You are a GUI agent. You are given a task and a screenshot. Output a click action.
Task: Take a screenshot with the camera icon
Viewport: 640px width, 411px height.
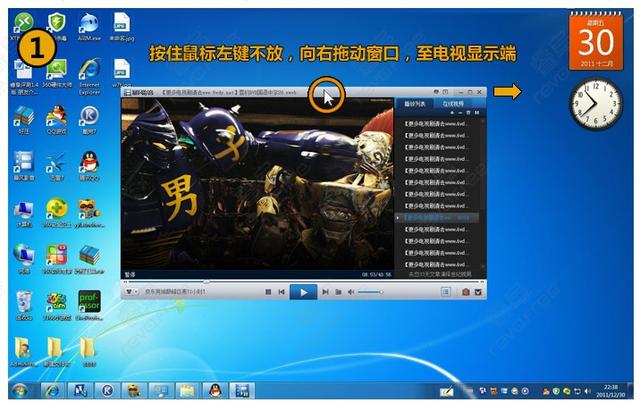465,292
